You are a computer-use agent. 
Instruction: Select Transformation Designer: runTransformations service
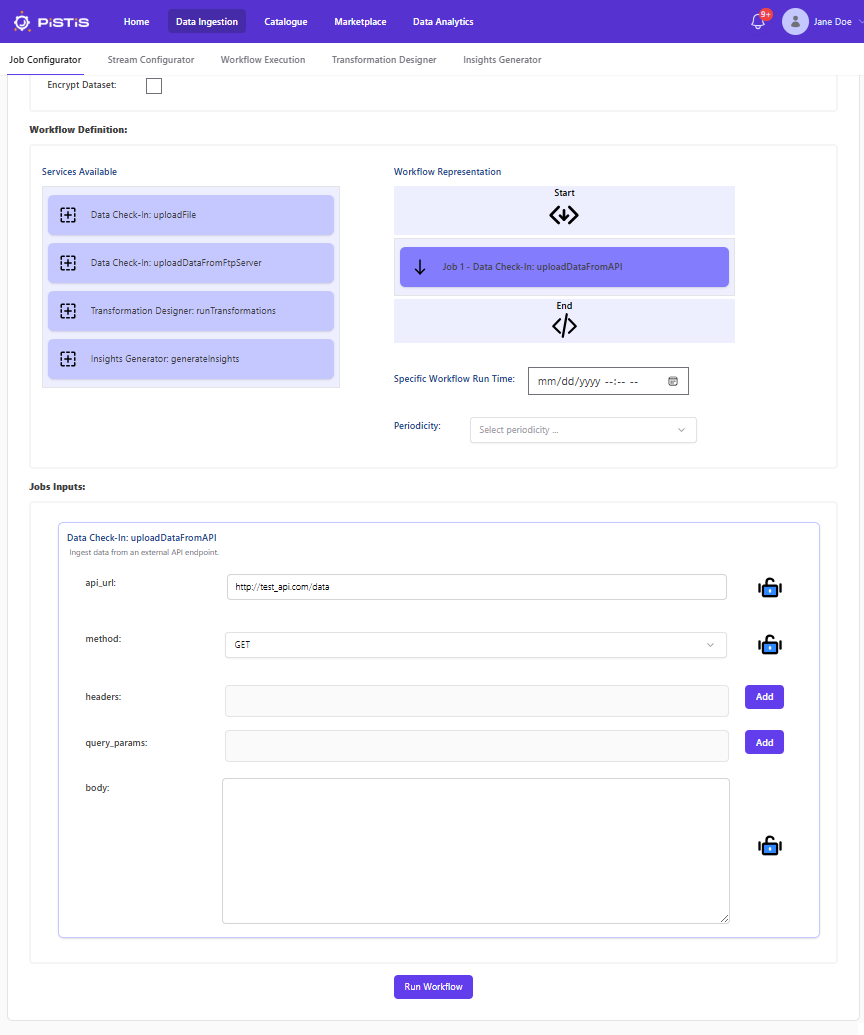(x=191, y=311)
